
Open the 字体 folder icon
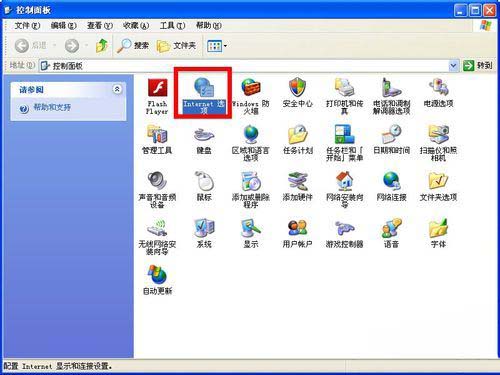click(x=438, y=228)
